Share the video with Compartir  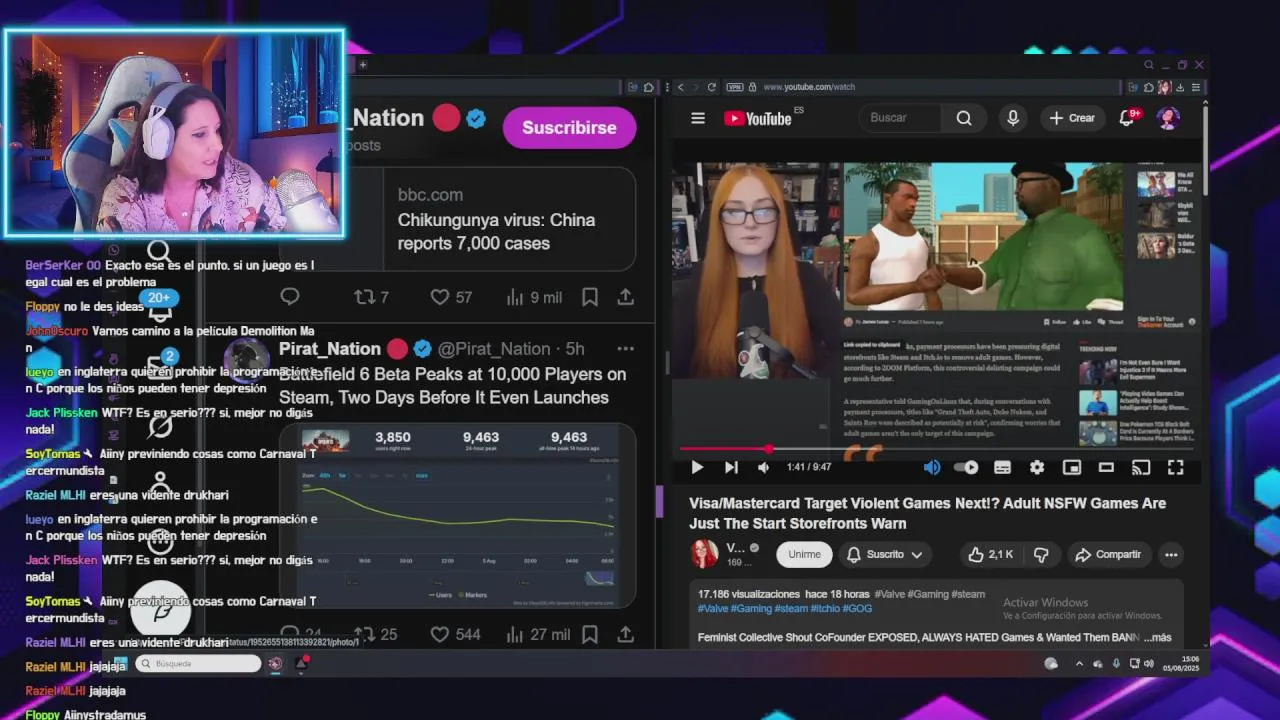(1108, 554)
